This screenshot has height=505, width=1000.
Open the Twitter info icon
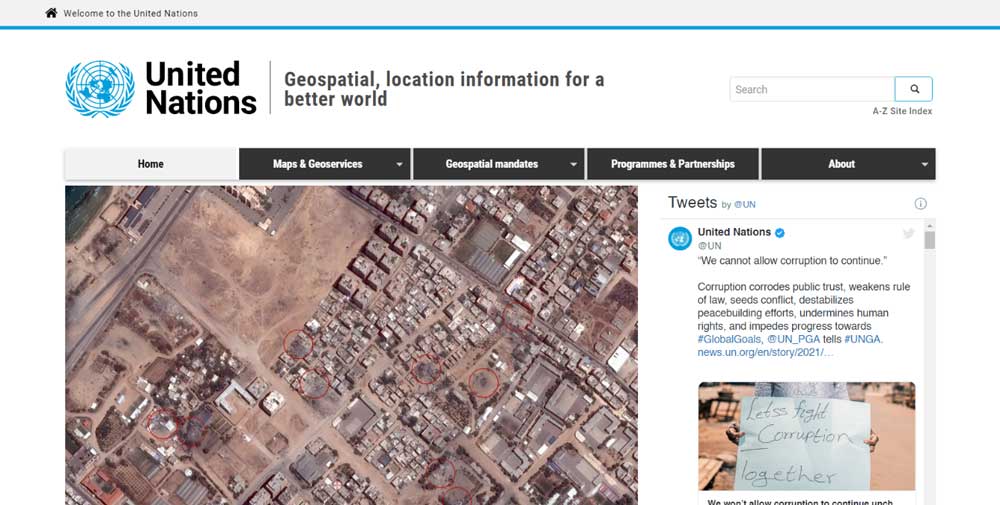point(920,204)
